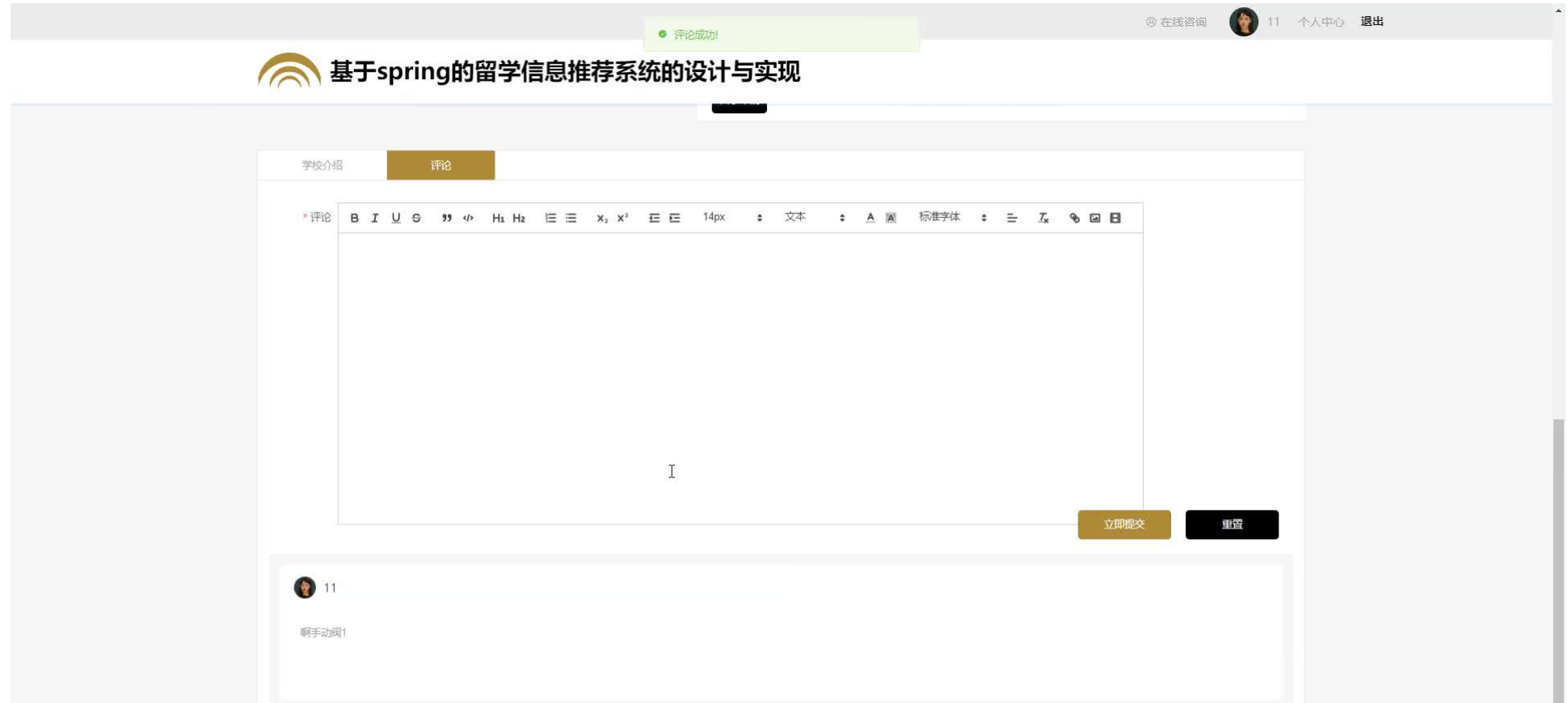Image resolution: width=1568 pixels, height=703 pixels.
Task: Click 退出 to log out
Action: 1372,22
